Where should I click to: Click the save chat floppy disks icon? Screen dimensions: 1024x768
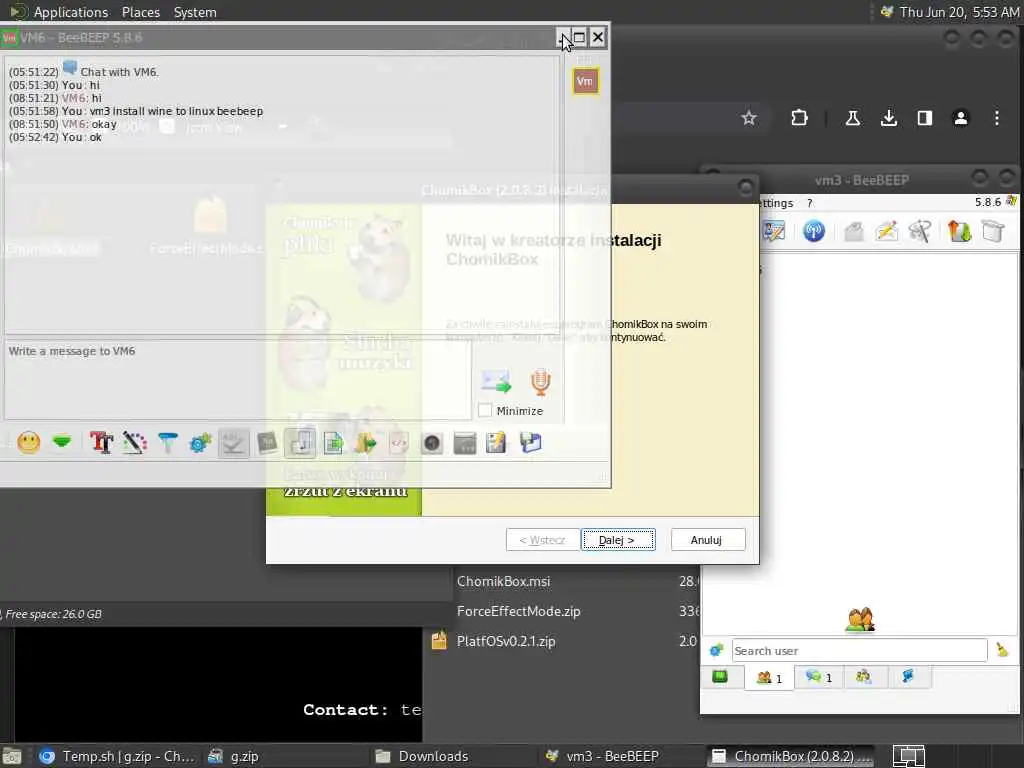coord(530,443)
